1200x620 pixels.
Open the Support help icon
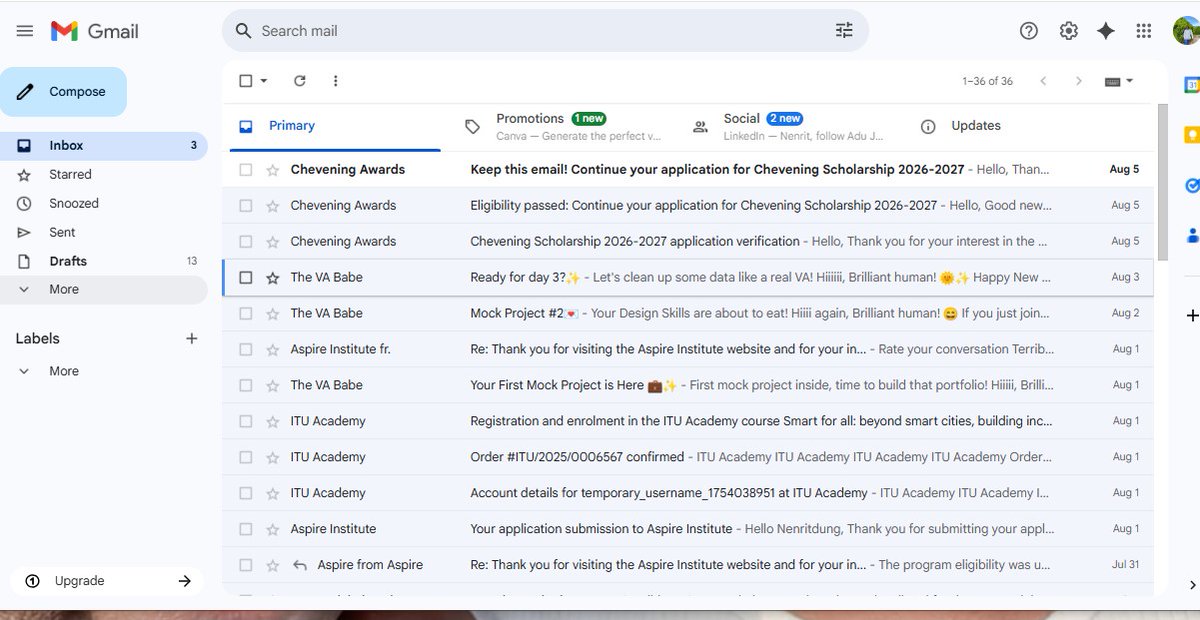click(1029, 31)
